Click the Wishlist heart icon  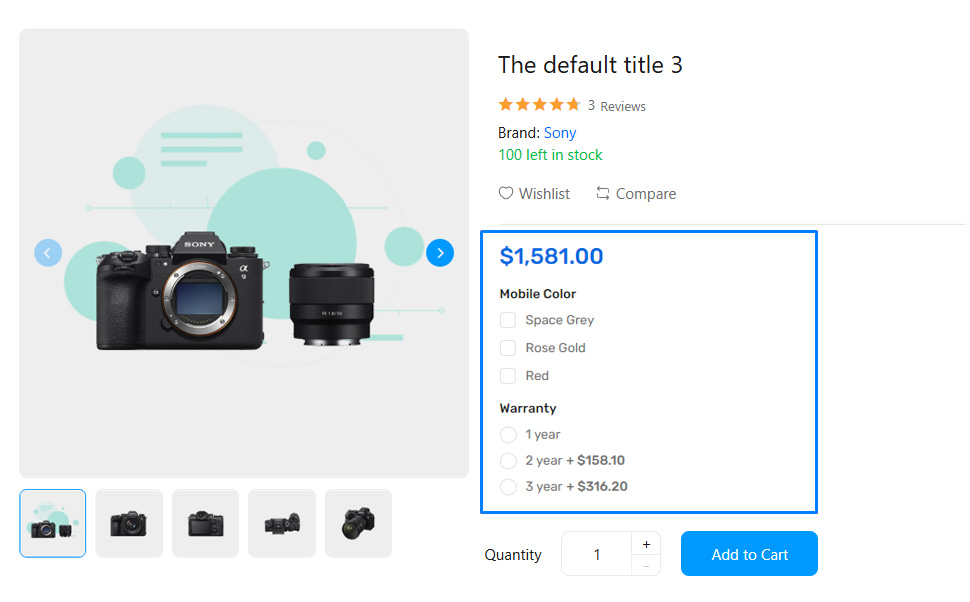(506, 193)
